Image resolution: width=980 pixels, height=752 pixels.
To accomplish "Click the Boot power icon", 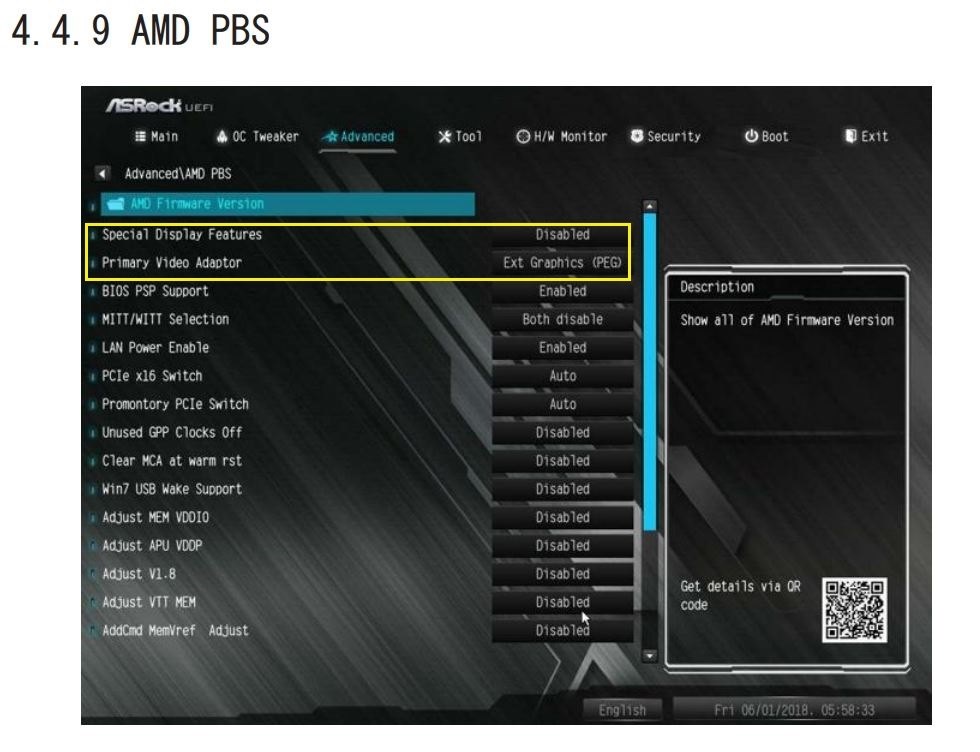I will (x=751, y=136).
